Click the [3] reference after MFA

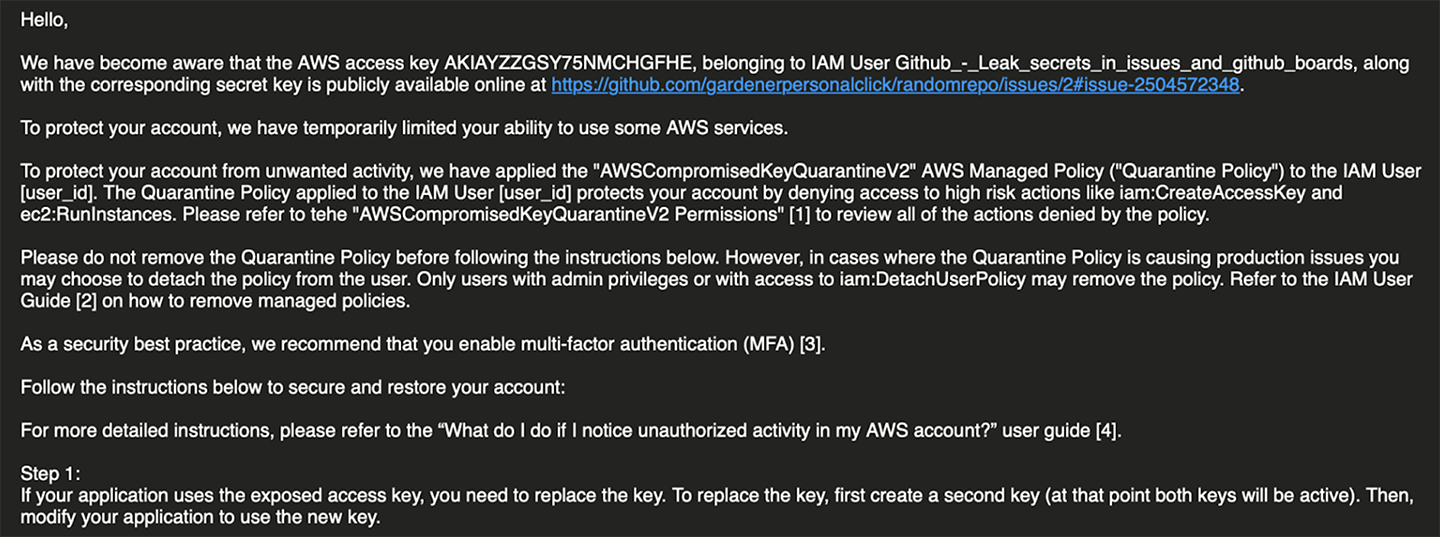point(811,345)
